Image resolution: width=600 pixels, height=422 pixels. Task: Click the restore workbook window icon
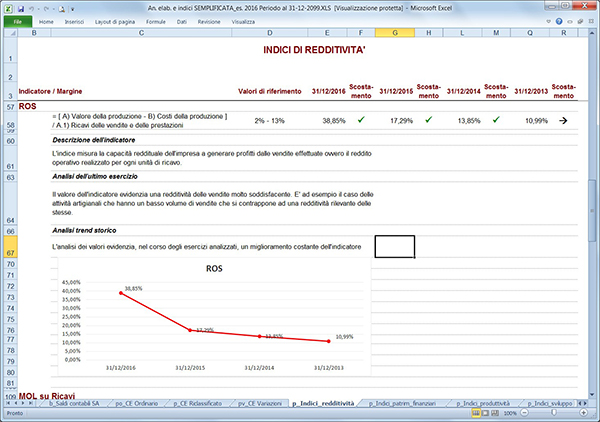pyautogui.click(x=581, y=20)
